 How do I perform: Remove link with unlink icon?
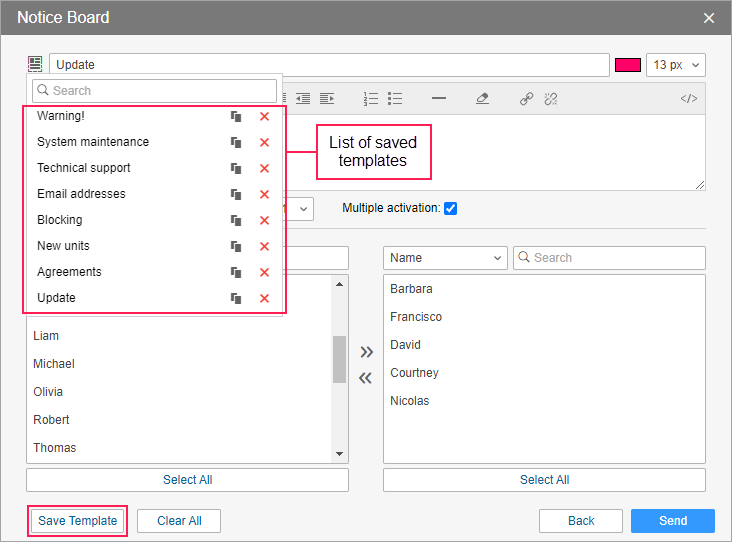tap(550, 98)
